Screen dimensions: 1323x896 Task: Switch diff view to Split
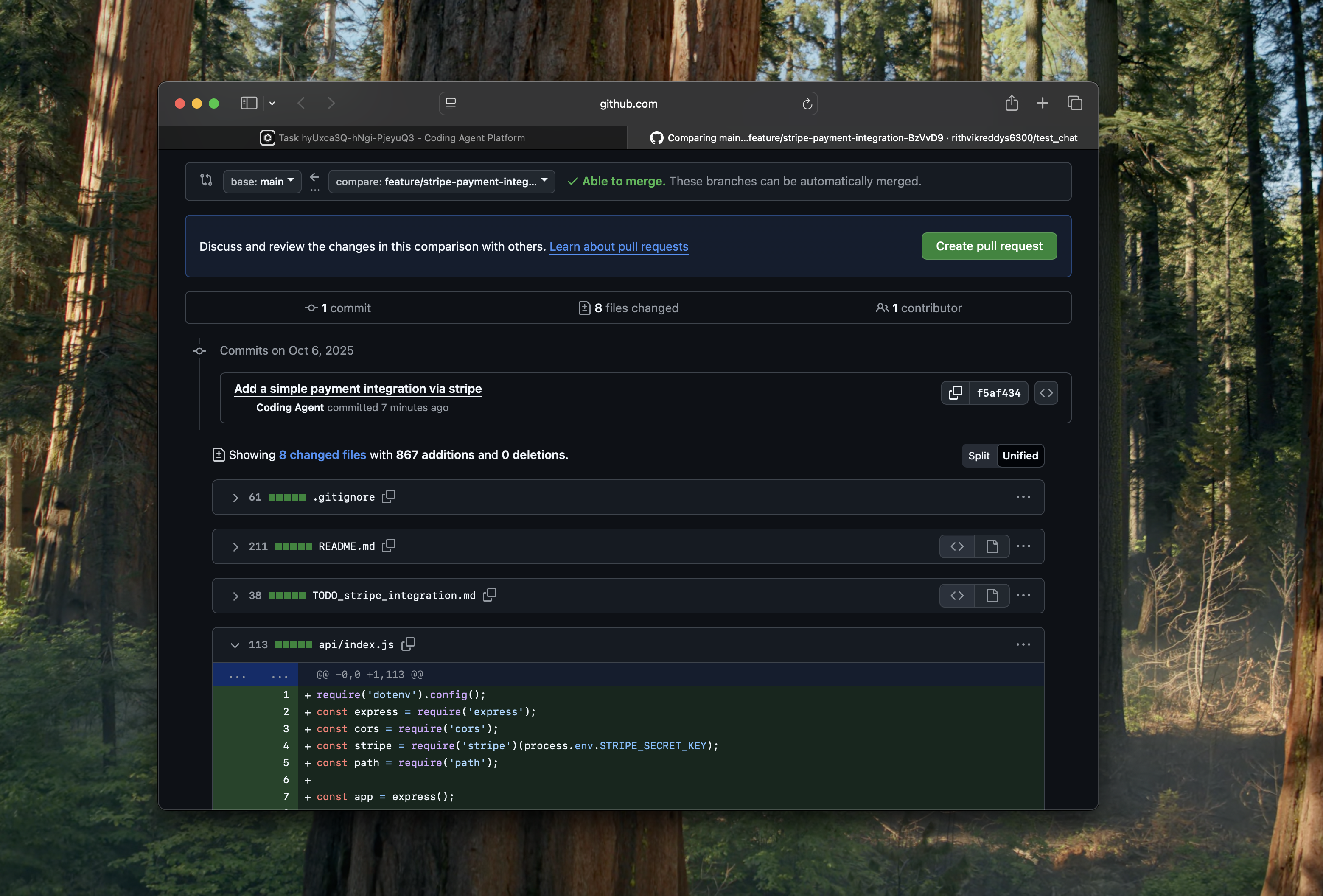pyautogui.click(x=978, y=455)
